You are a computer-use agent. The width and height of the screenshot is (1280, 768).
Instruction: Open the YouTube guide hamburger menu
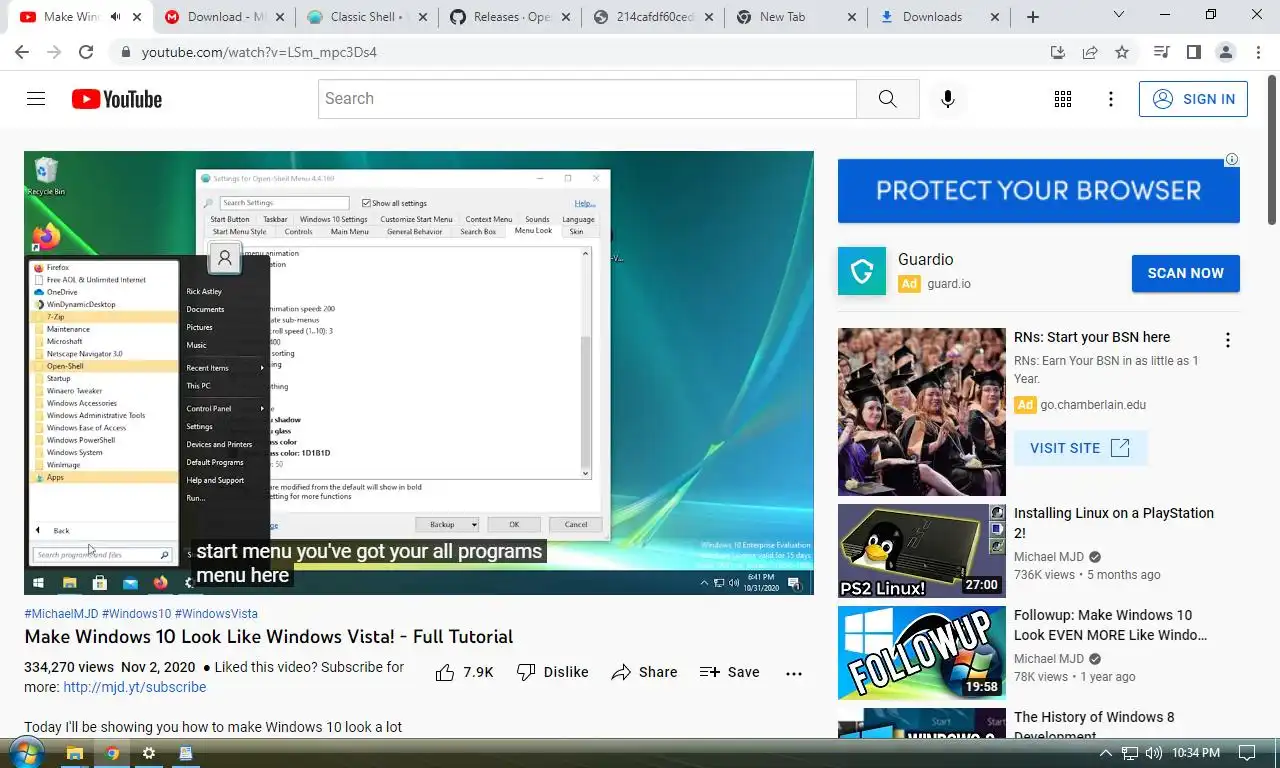(x=36, y=99)
